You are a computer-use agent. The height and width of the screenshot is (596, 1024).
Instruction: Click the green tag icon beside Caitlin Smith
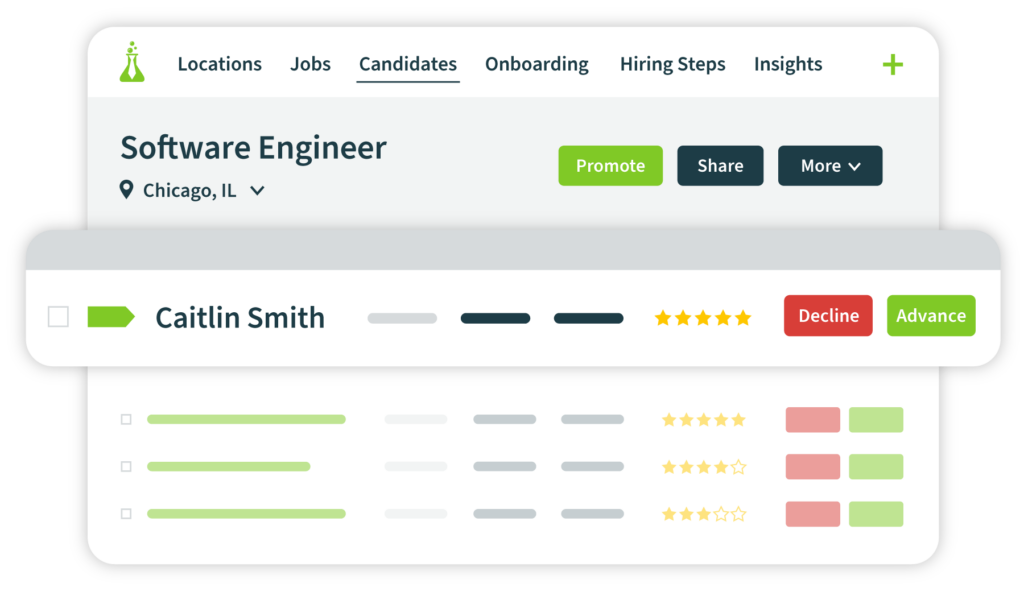click(x=111, y=317)
